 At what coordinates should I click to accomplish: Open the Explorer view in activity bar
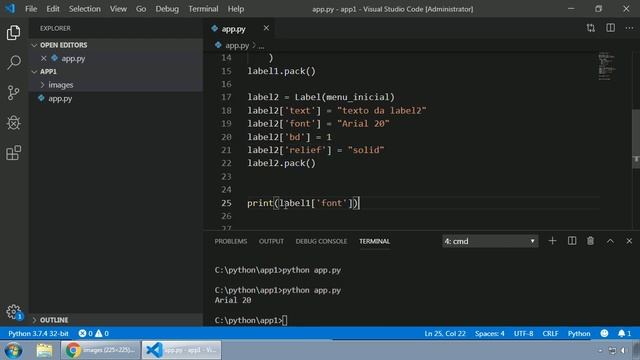pos(13,33)
